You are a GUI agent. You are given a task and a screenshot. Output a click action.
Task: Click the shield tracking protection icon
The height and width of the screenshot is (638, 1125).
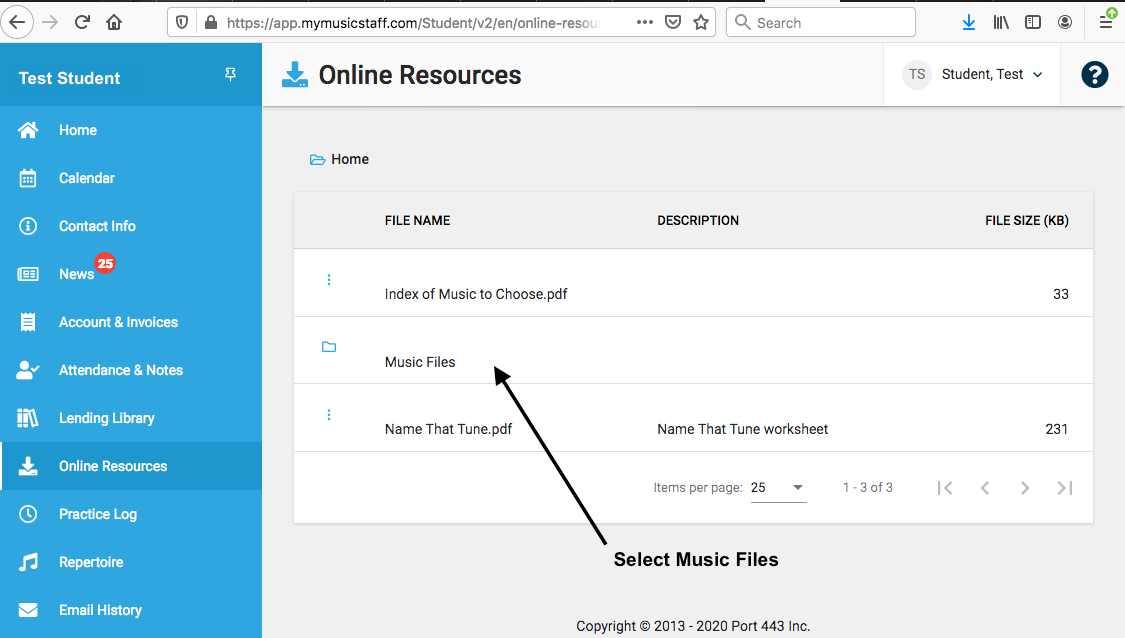point(182,22)
